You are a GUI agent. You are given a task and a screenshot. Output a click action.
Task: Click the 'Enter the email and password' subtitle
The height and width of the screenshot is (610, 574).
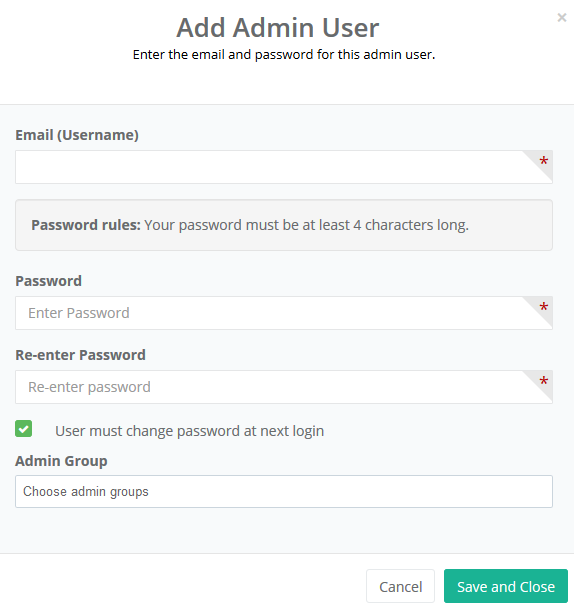(x=284, y=54)
